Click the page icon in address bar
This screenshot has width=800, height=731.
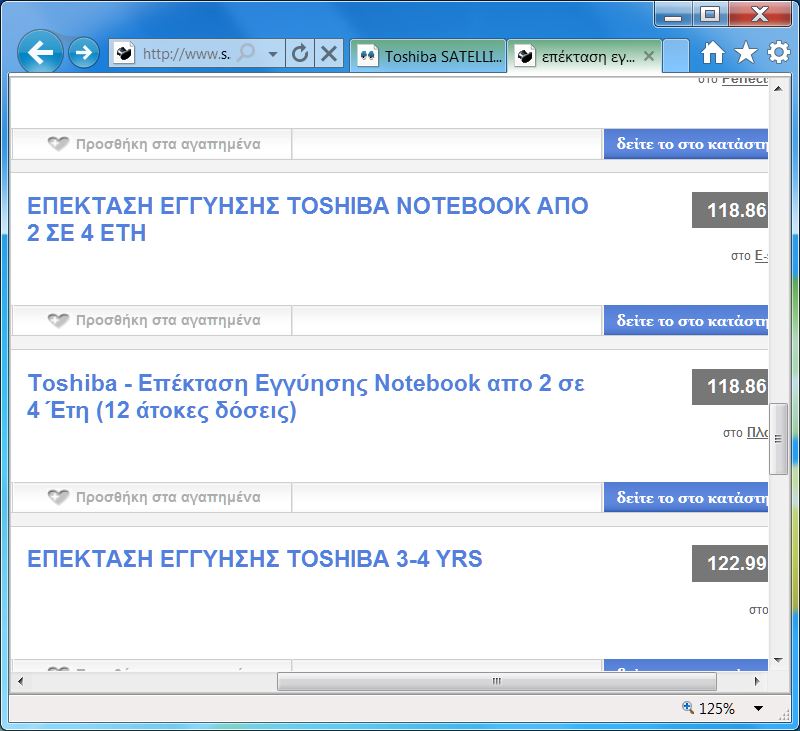[x=124, y=53]
